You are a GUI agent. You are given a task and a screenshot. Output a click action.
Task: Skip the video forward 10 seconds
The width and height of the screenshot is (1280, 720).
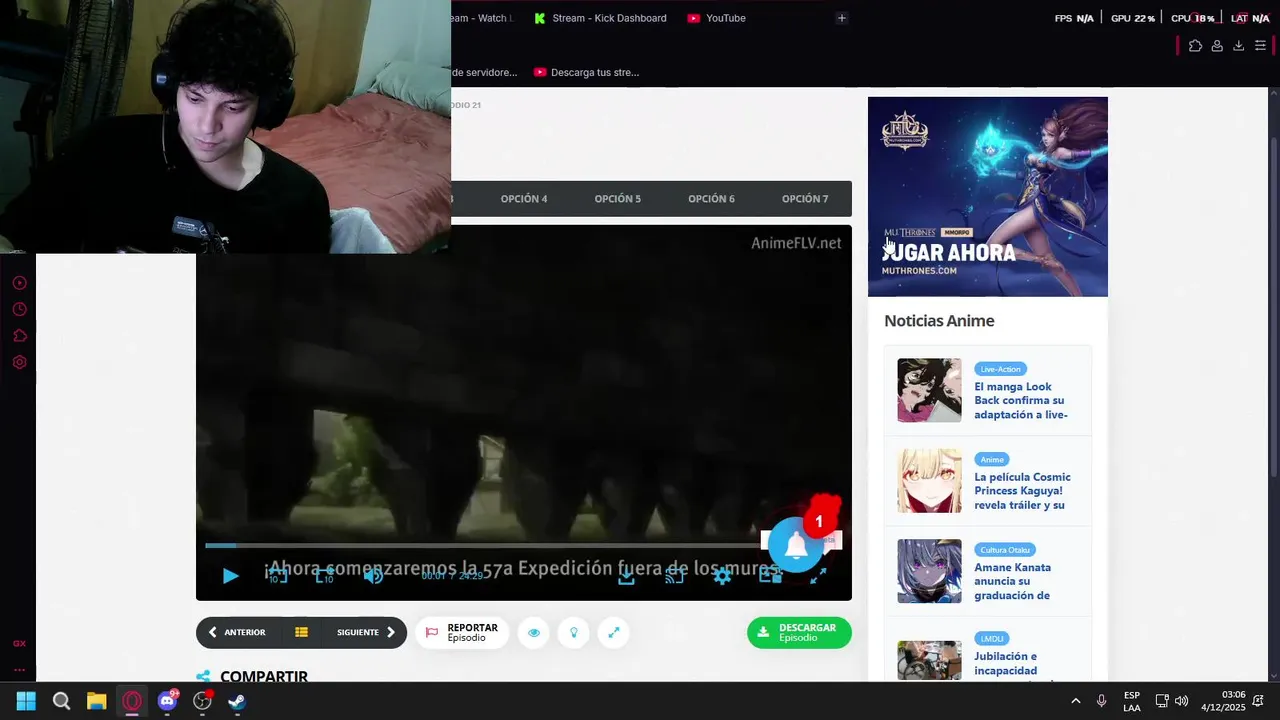click(x=325, y=575)
